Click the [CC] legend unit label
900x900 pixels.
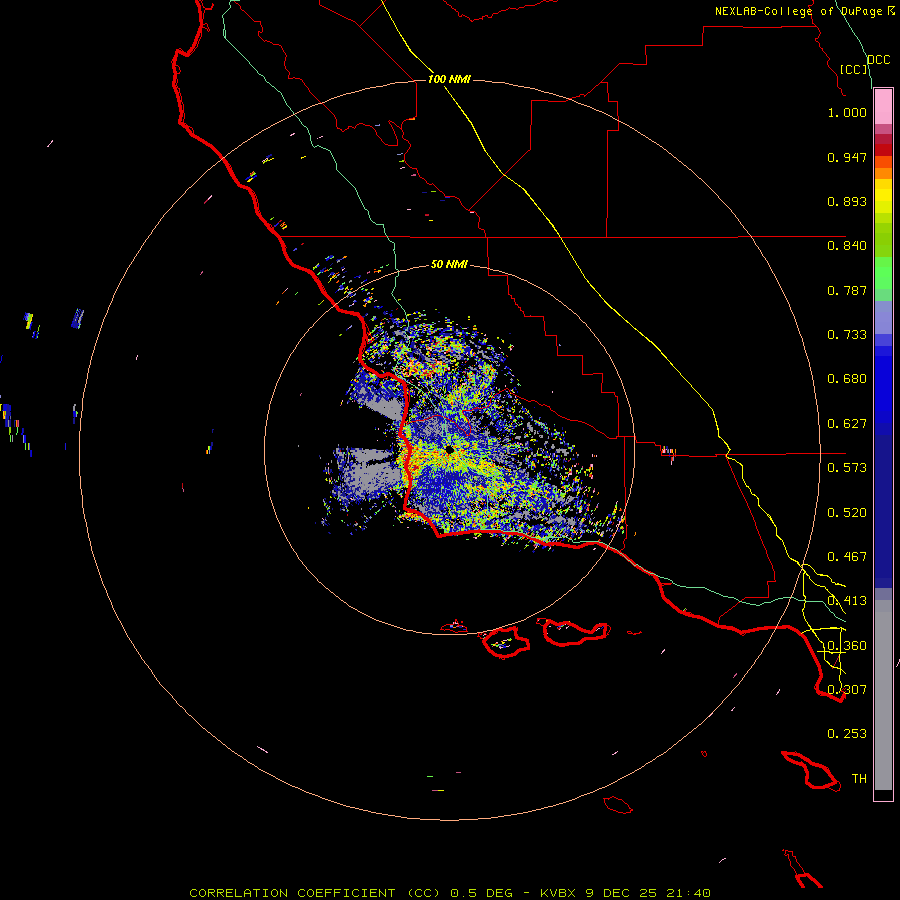[854, 69]
